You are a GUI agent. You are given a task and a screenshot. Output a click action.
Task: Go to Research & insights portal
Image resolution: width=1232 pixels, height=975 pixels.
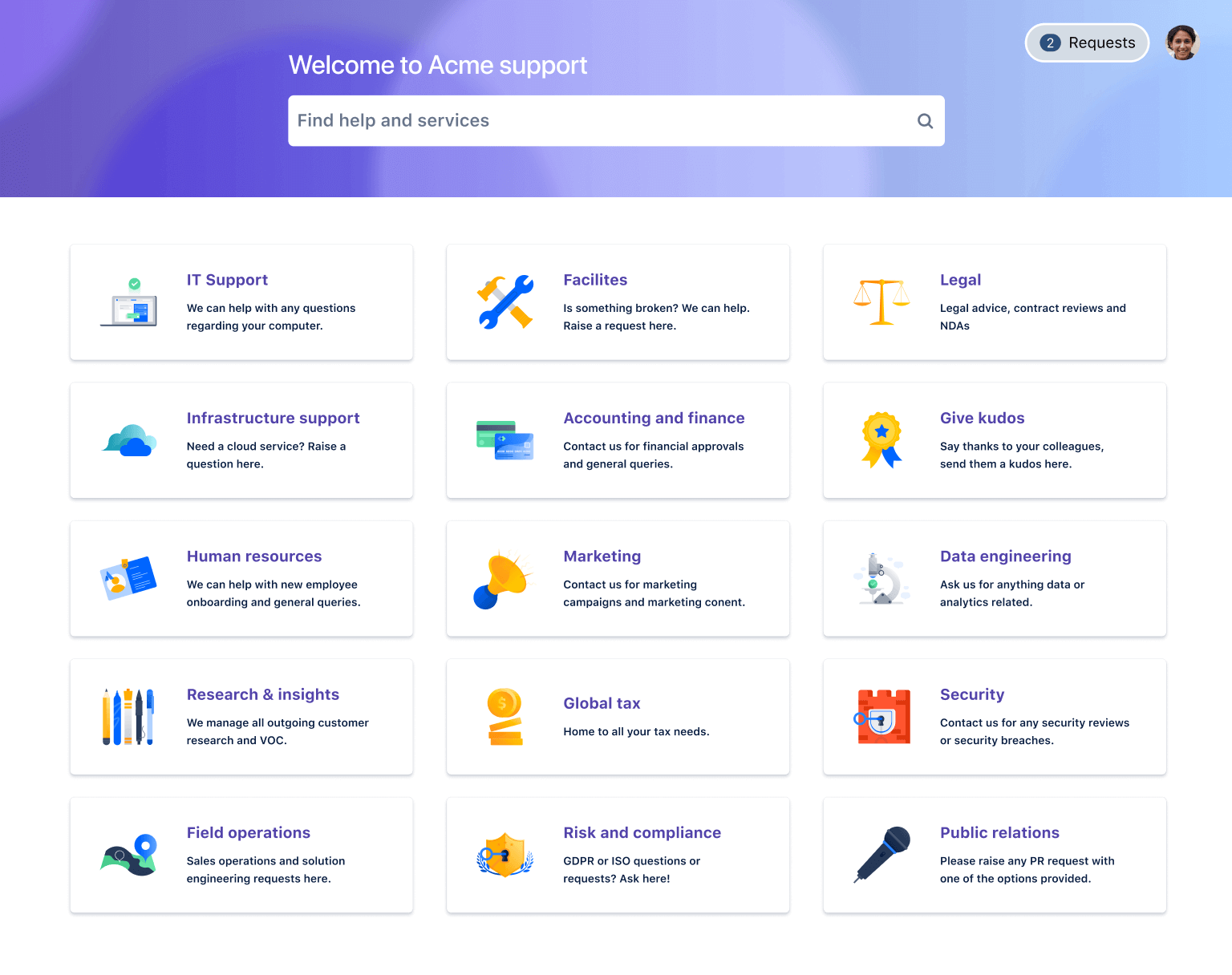(263, 695)
